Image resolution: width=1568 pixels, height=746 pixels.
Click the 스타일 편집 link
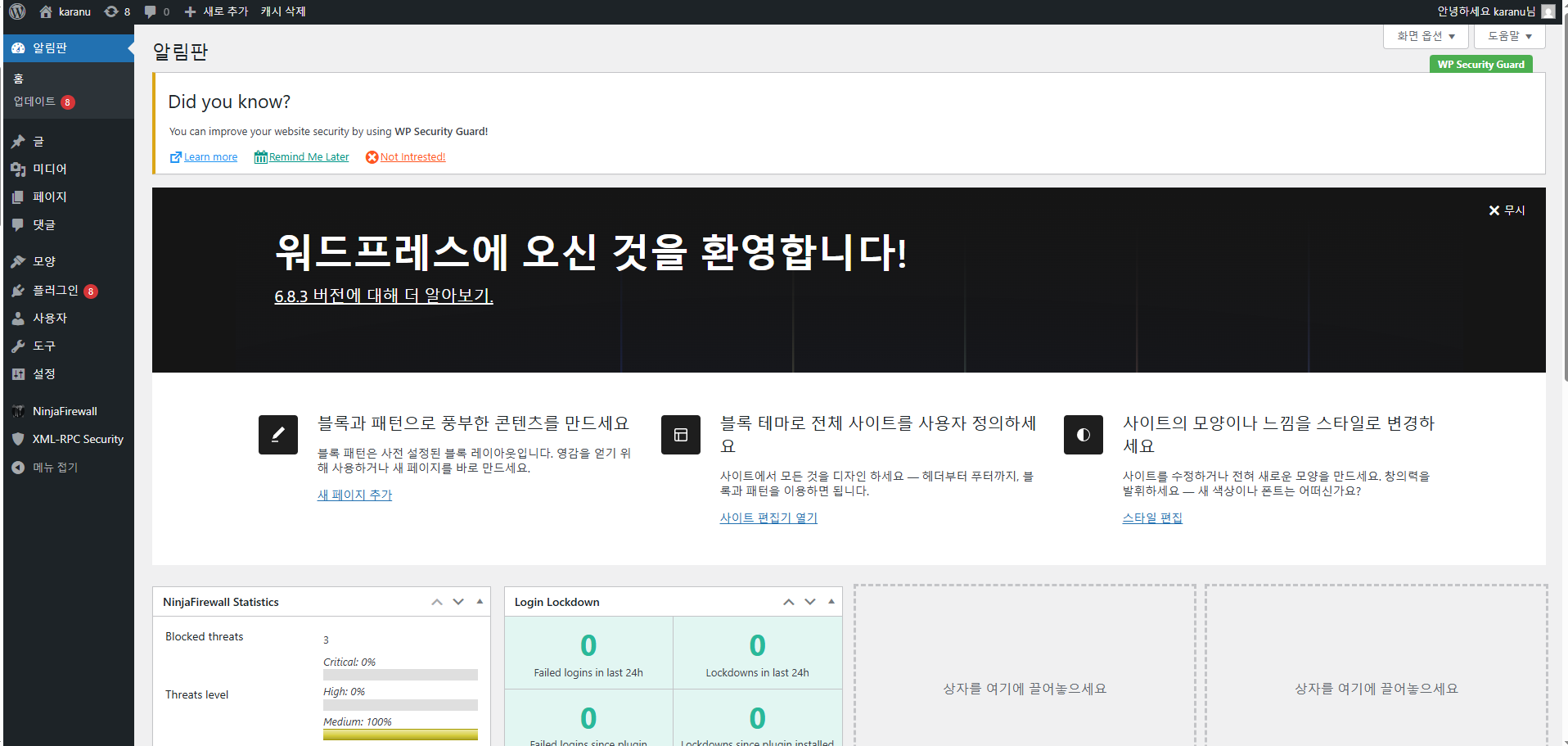click(1152, 518)
